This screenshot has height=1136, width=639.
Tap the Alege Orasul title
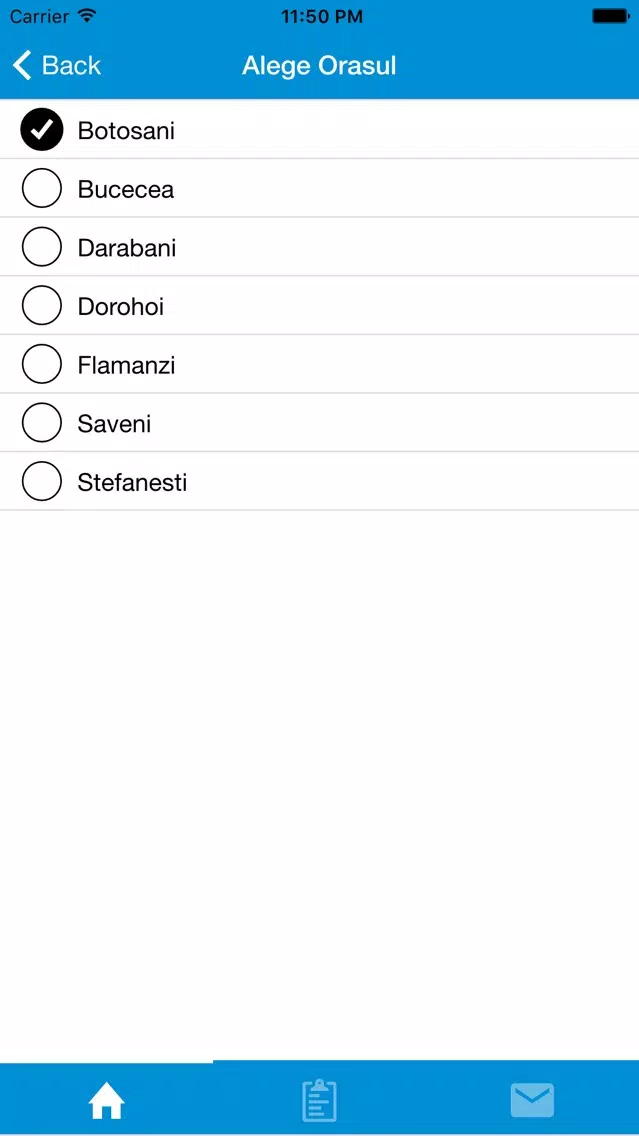(319, 66)
